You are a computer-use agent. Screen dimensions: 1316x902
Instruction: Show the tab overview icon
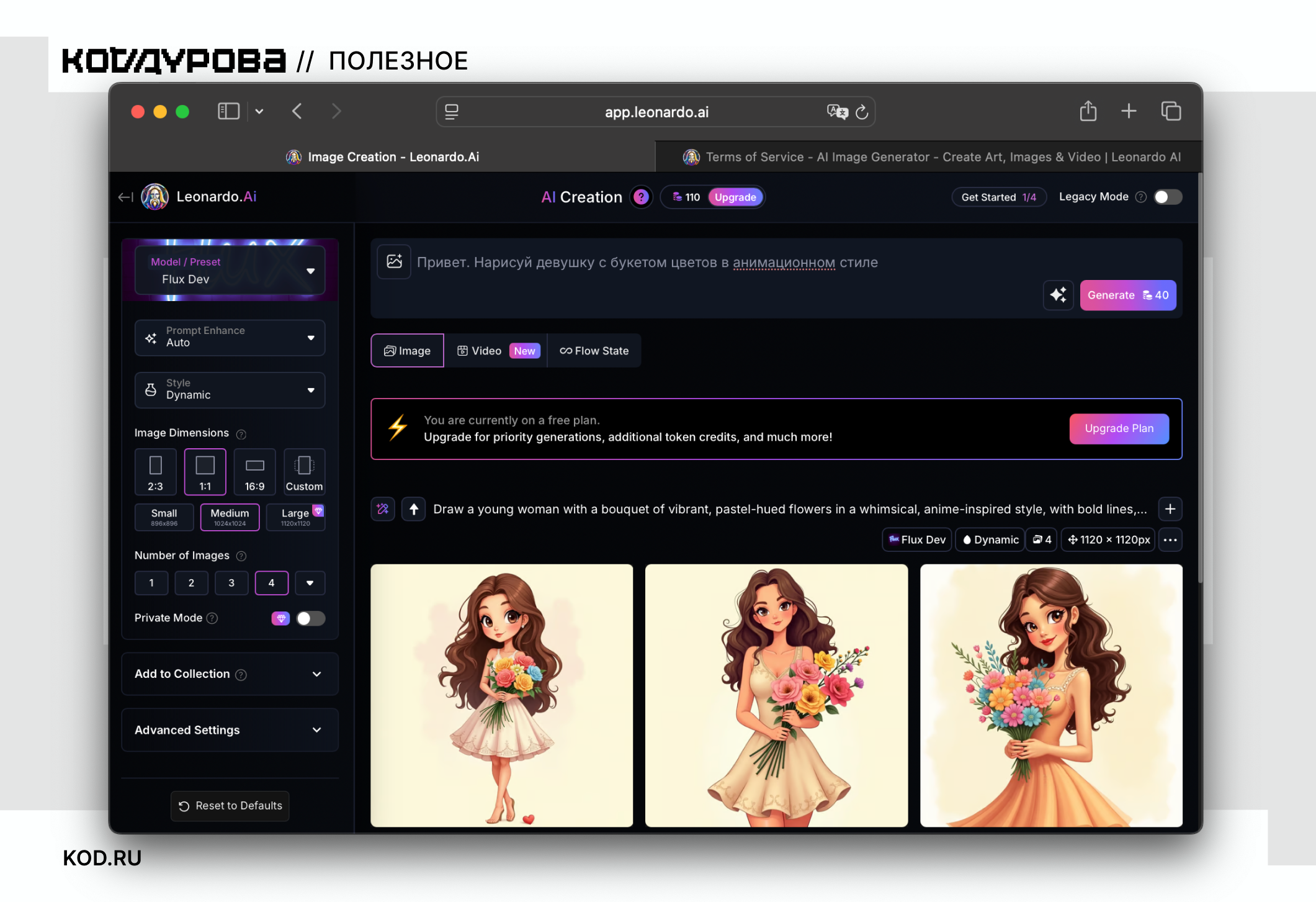coord(1171,111)
